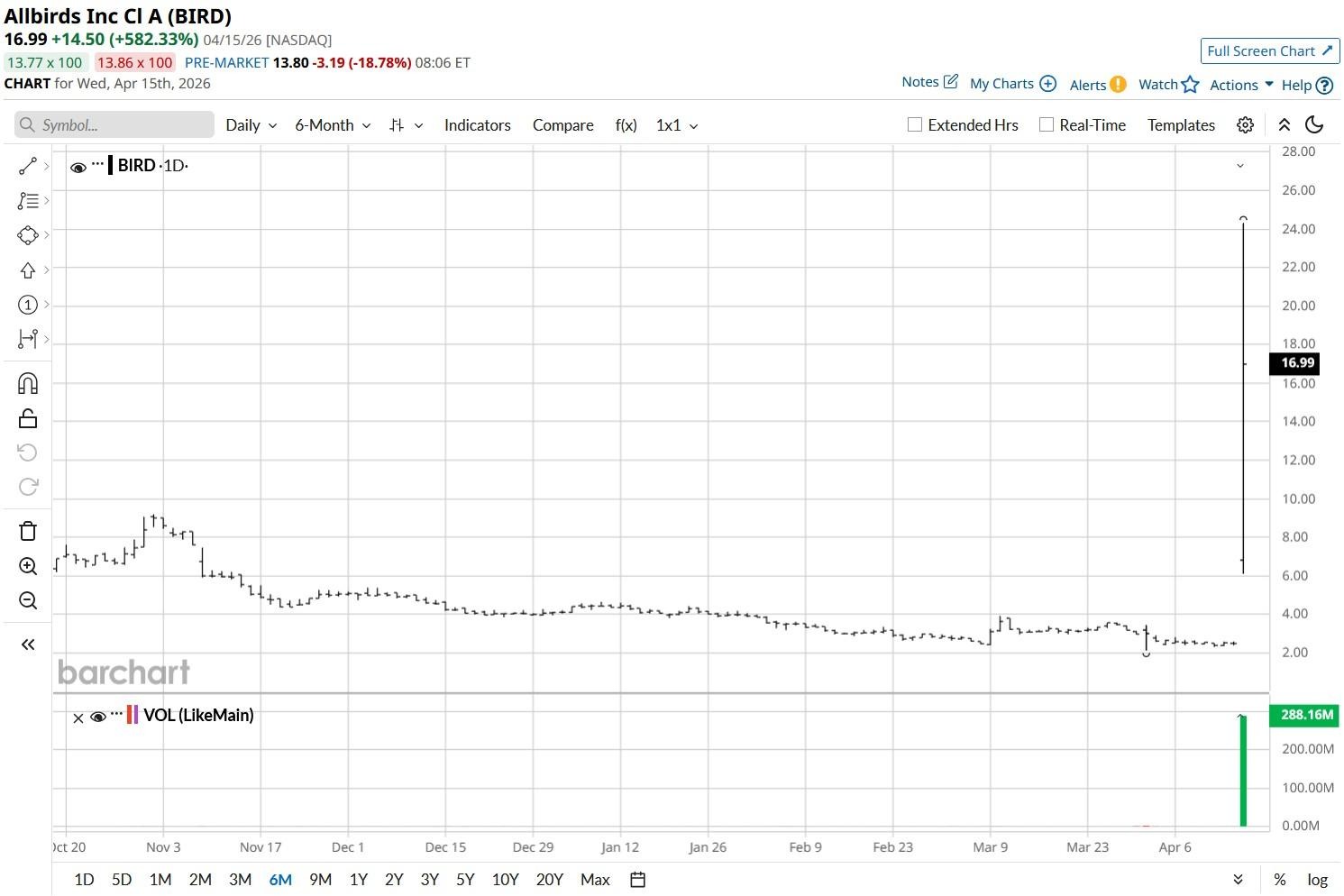1344x896 pixels.
Task: Open the Compare menu
Action: pyautogui.click(x=563, y=125)
